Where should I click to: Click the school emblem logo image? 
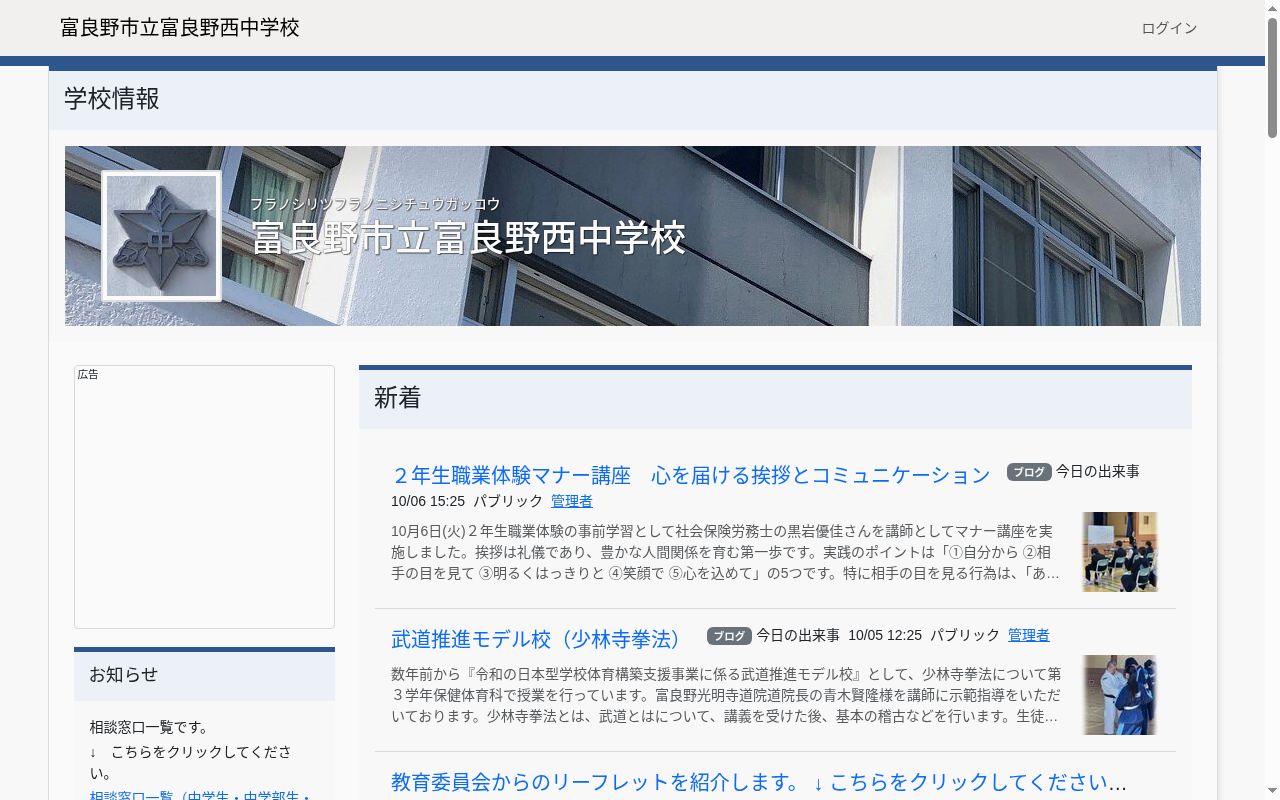click(161, 236)
